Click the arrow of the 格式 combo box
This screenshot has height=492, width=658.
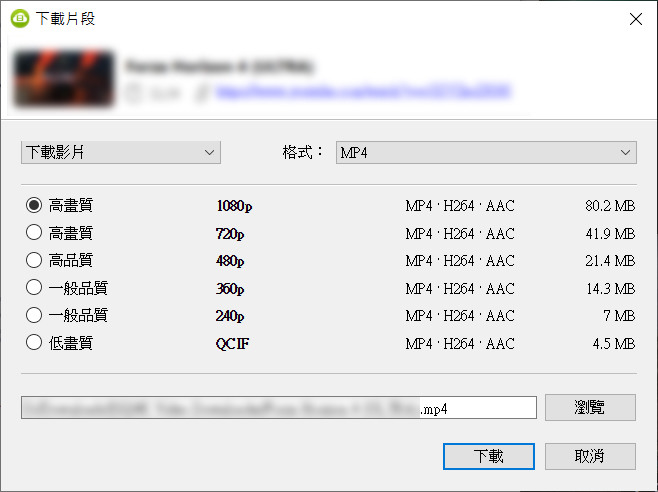coord(625,152)
